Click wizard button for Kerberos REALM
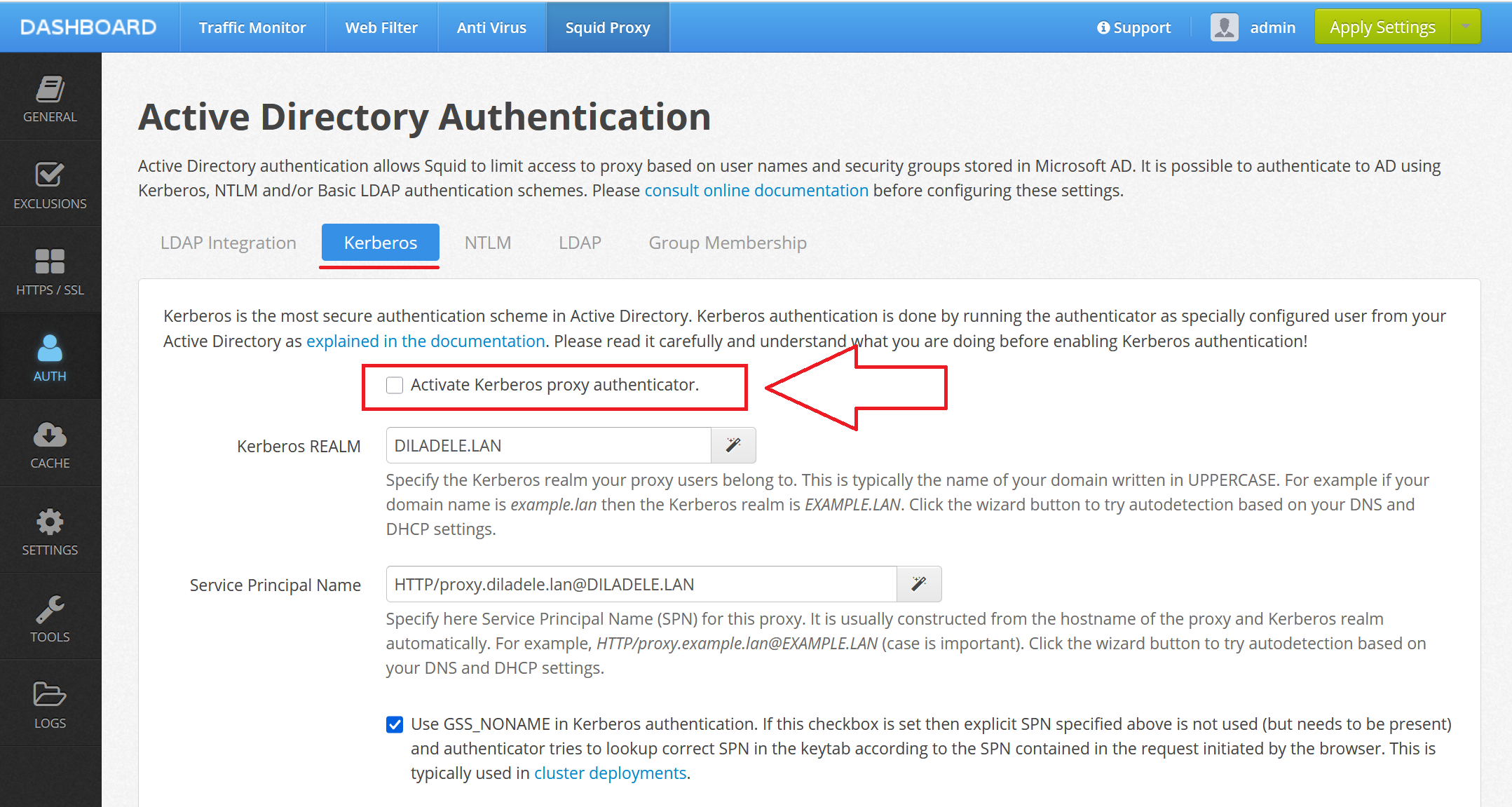 [x=733, y=445]
